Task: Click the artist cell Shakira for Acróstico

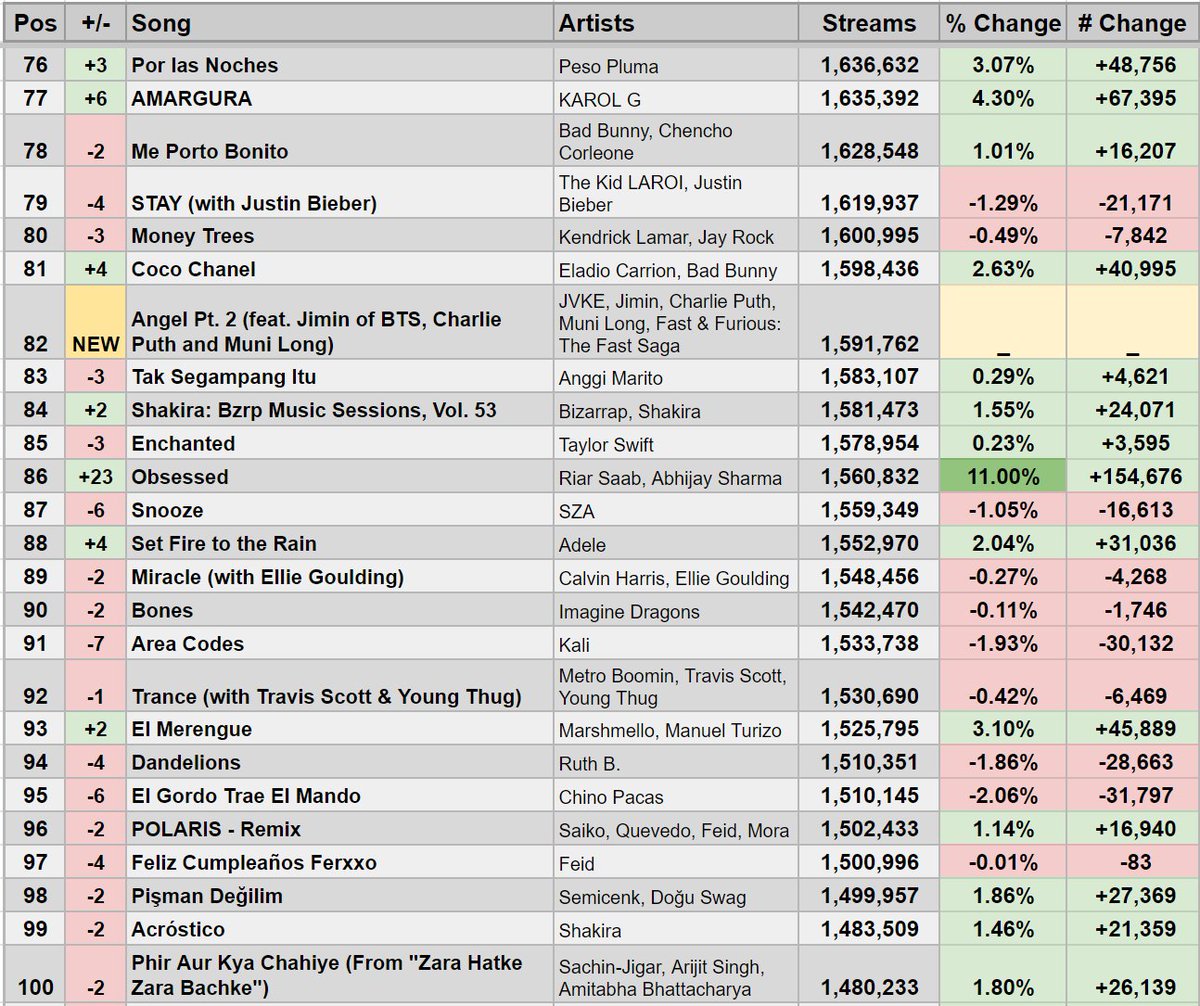Action: (677, 929)
